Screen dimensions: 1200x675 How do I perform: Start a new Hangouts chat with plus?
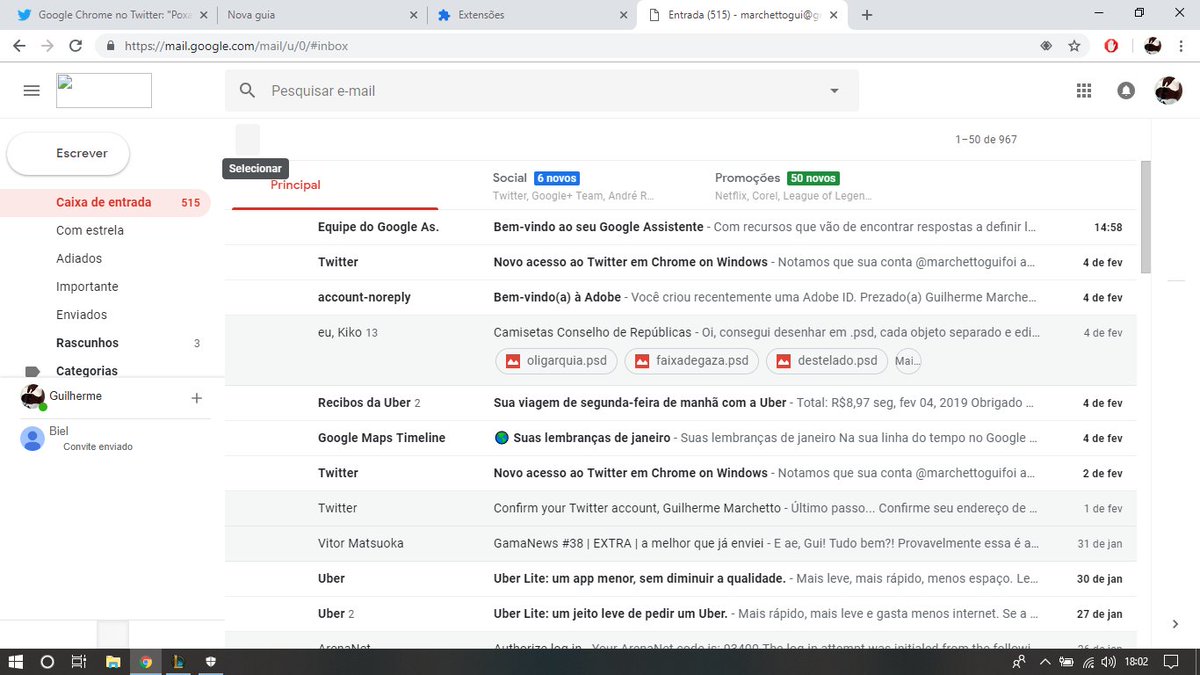(x=196, y=398)
